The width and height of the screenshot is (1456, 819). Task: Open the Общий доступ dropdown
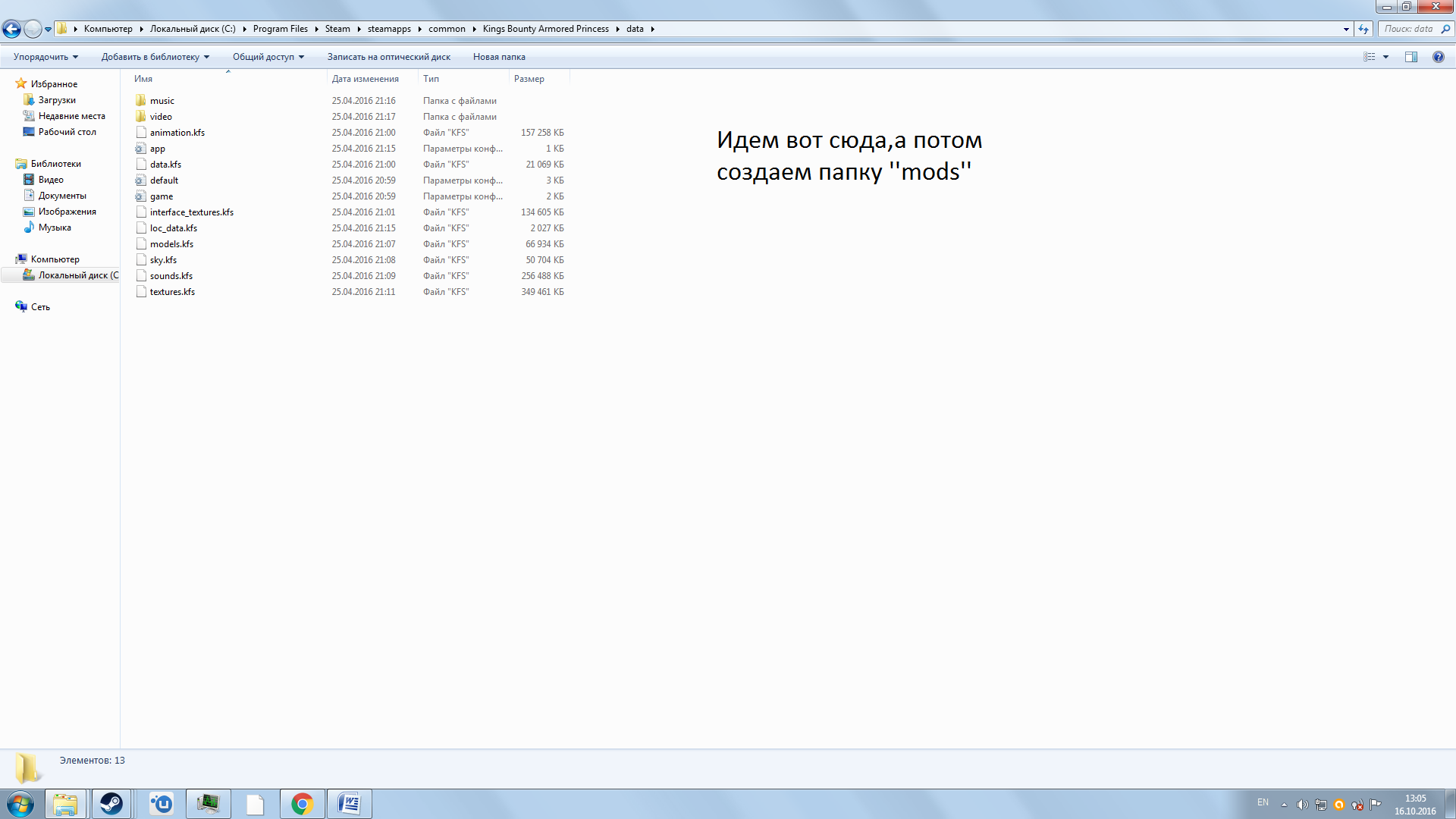[268, 57]
